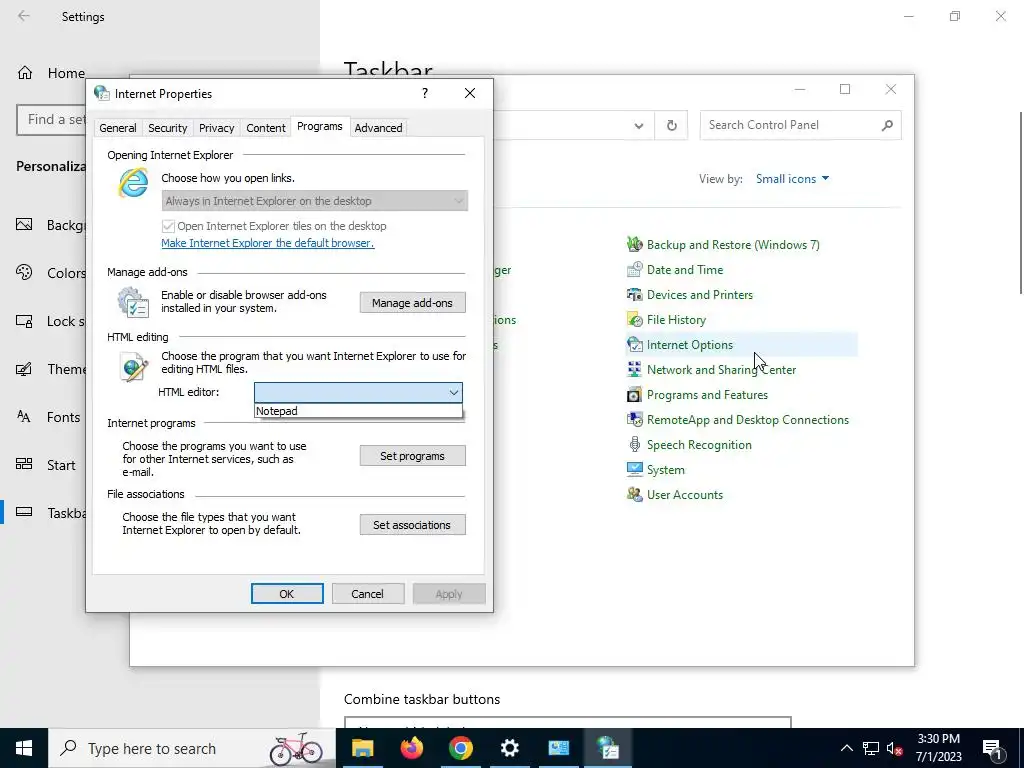1024x768 pixels.
Task: Expand the Control Panel address bar chevron
Action: pyautogui.click(x=639, y=125)
